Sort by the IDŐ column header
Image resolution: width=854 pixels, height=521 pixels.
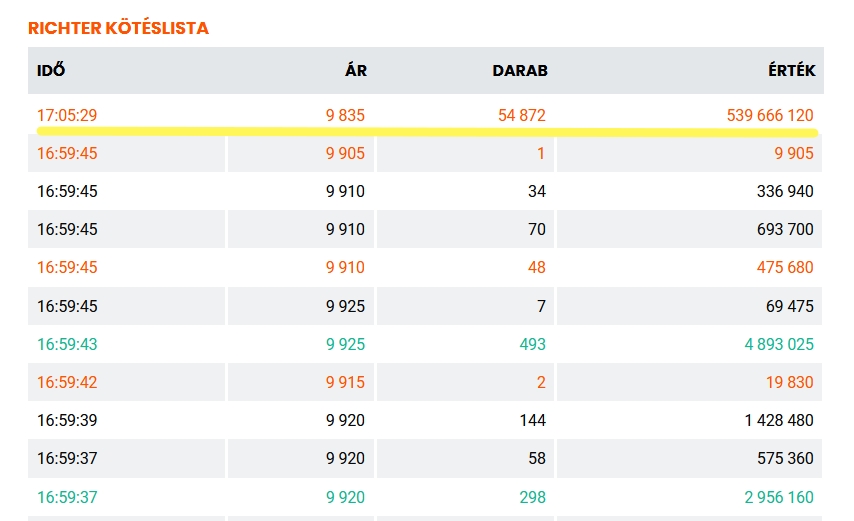pos(51,71)
